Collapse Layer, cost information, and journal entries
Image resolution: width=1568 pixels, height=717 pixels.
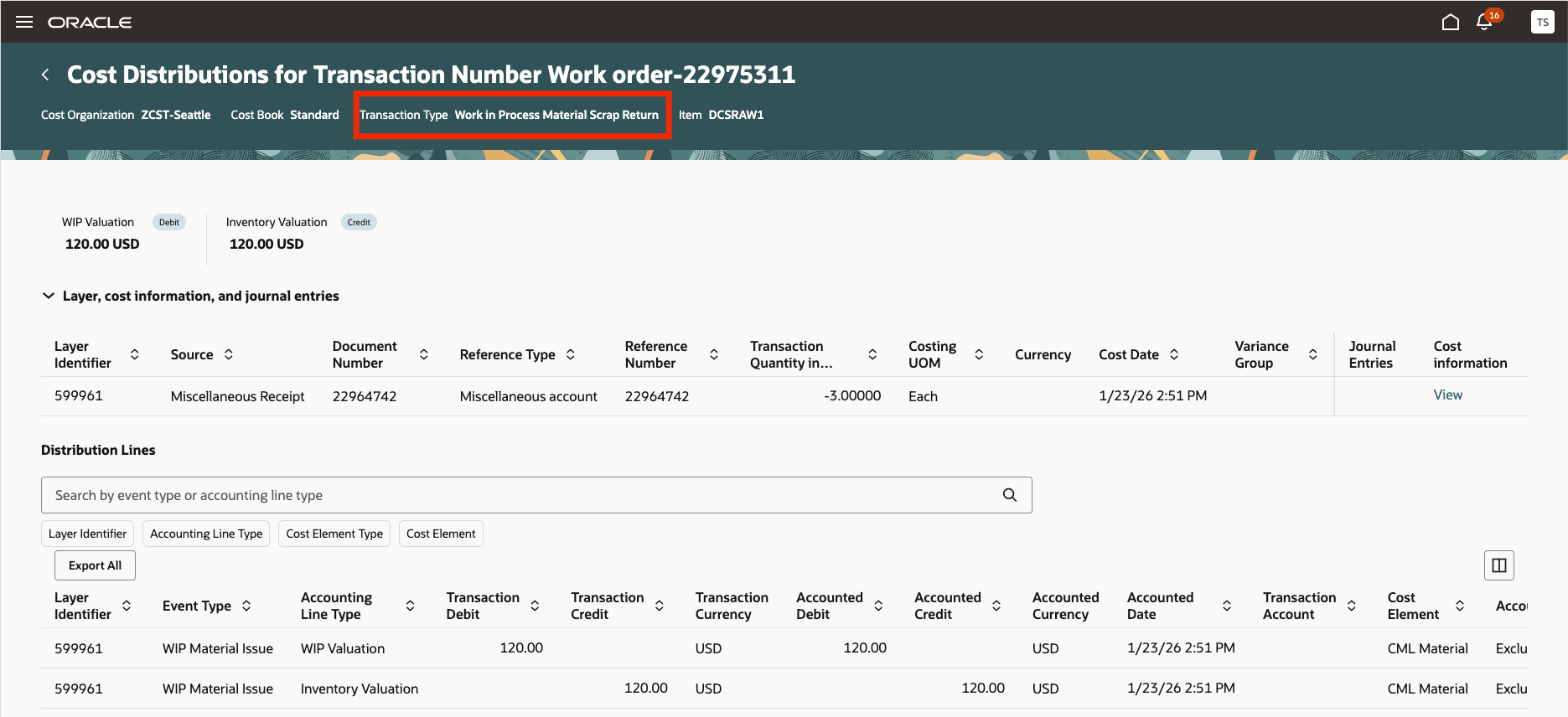coord(49,296)
